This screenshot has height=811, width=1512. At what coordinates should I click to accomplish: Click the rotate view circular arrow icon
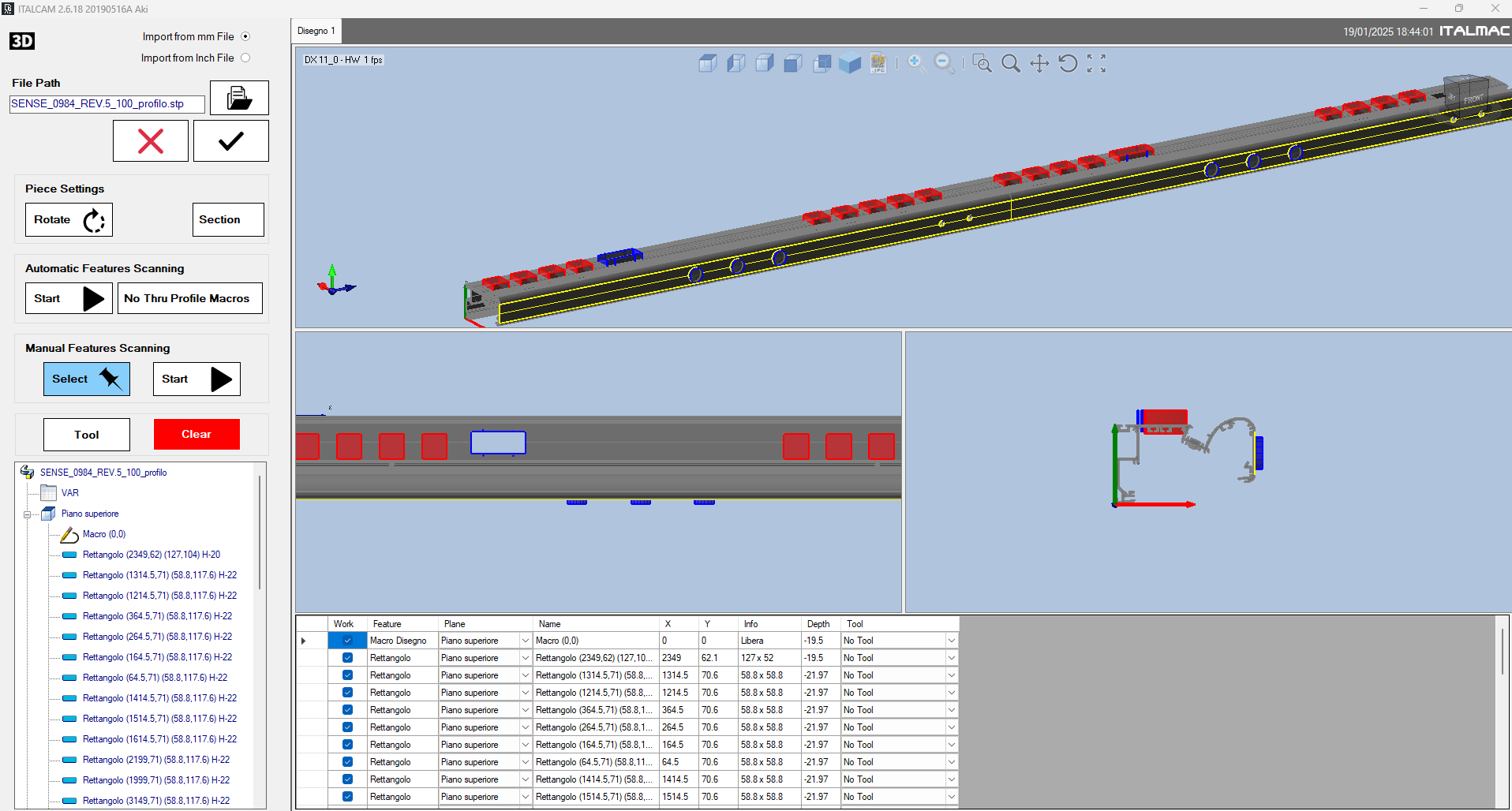coord(1068,63)
